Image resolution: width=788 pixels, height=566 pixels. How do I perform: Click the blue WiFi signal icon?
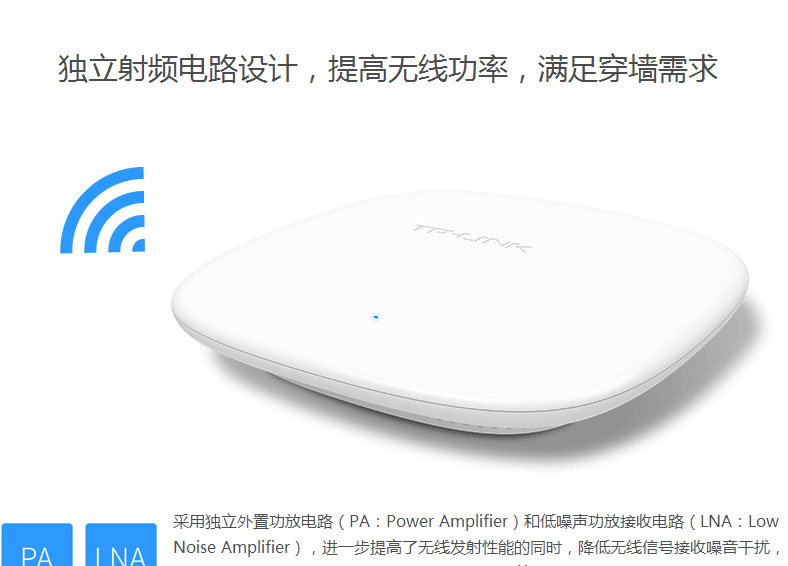(103, 210)
